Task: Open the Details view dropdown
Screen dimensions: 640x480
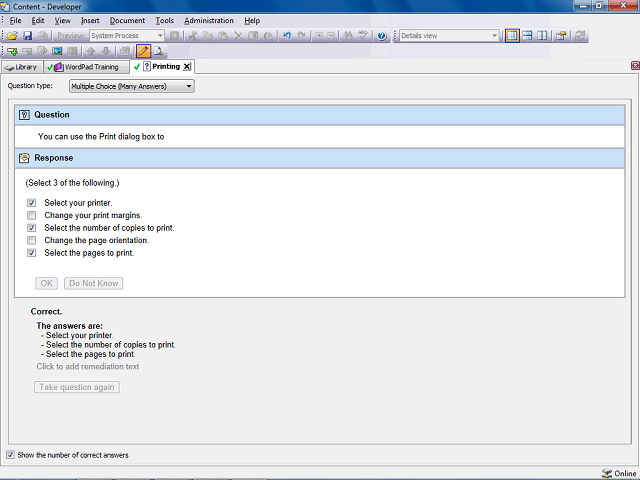Action: click(x=449, y=36)
